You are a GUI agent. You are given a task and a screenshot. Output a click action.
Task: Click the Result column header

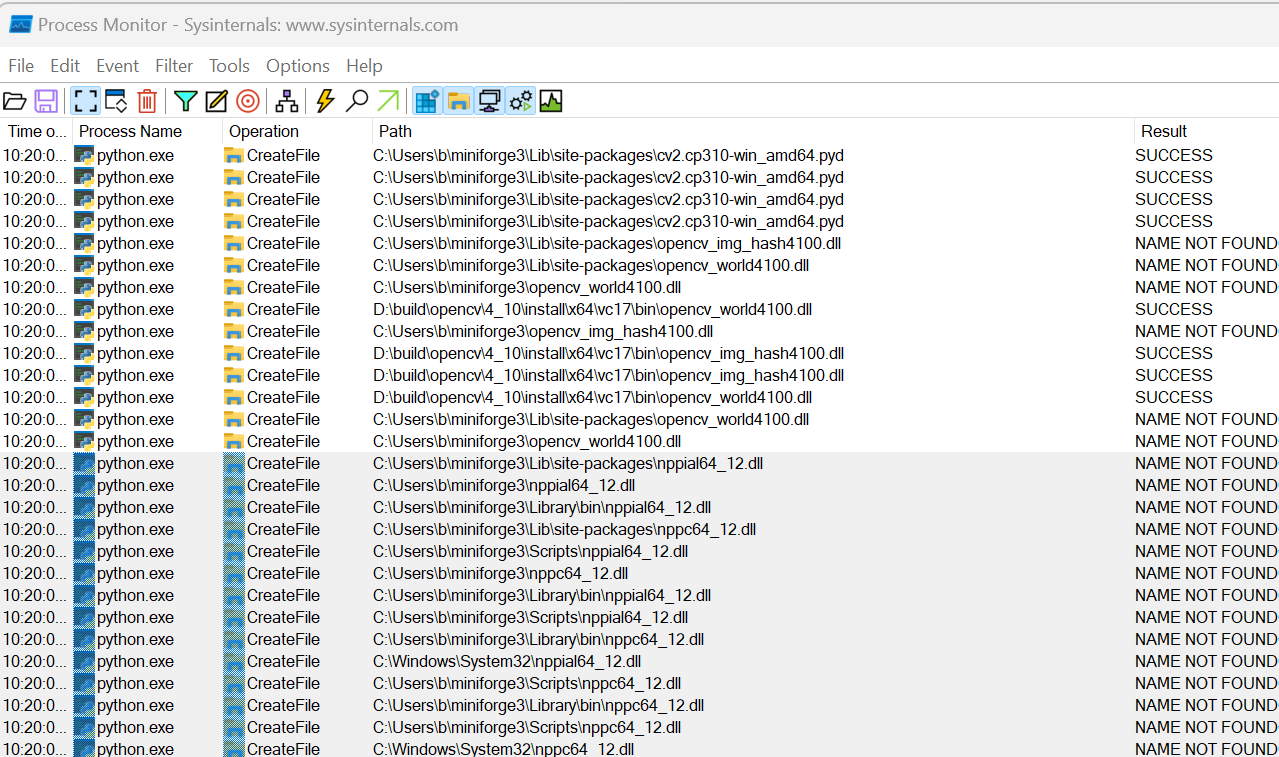pos(1206,131)
